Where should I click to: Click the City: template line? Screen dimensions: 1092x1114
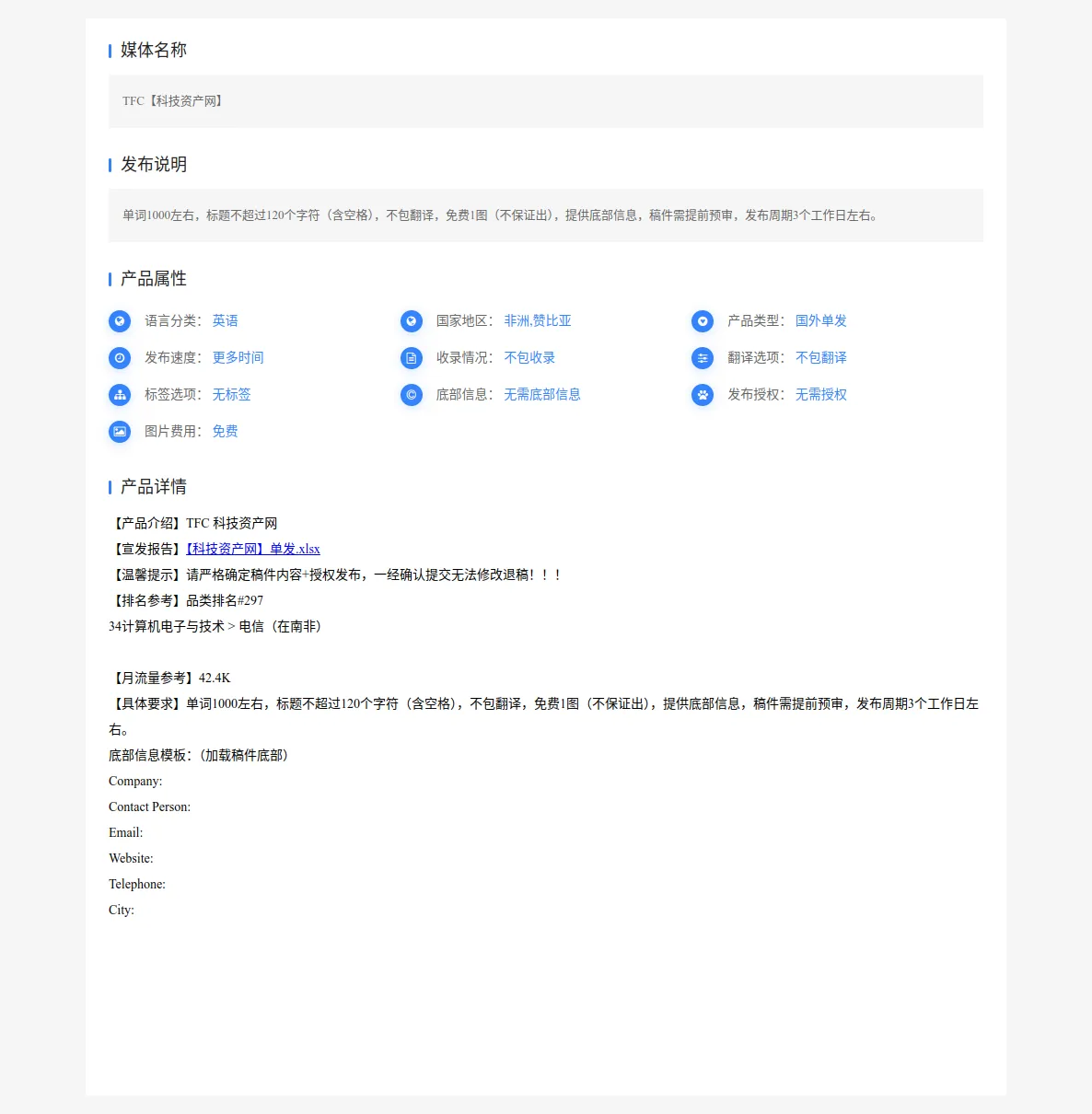coord(122,910)
